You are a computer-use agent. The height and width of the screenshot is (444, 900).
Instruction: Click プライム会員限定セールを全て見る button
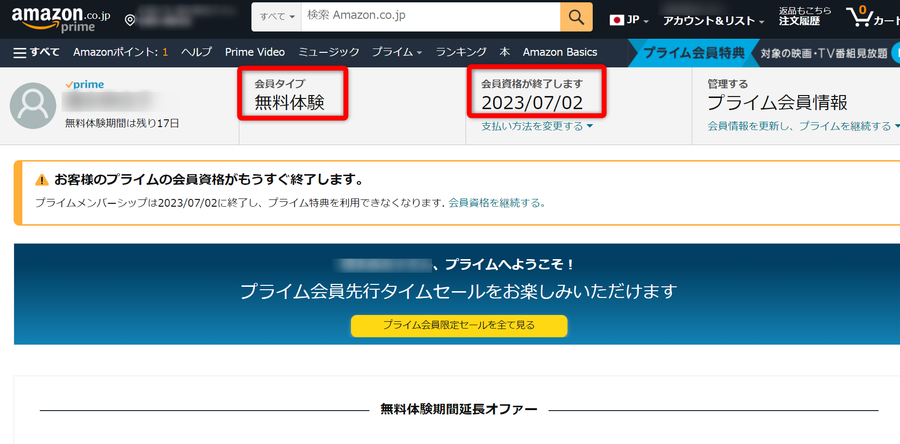tap(459, 326)
